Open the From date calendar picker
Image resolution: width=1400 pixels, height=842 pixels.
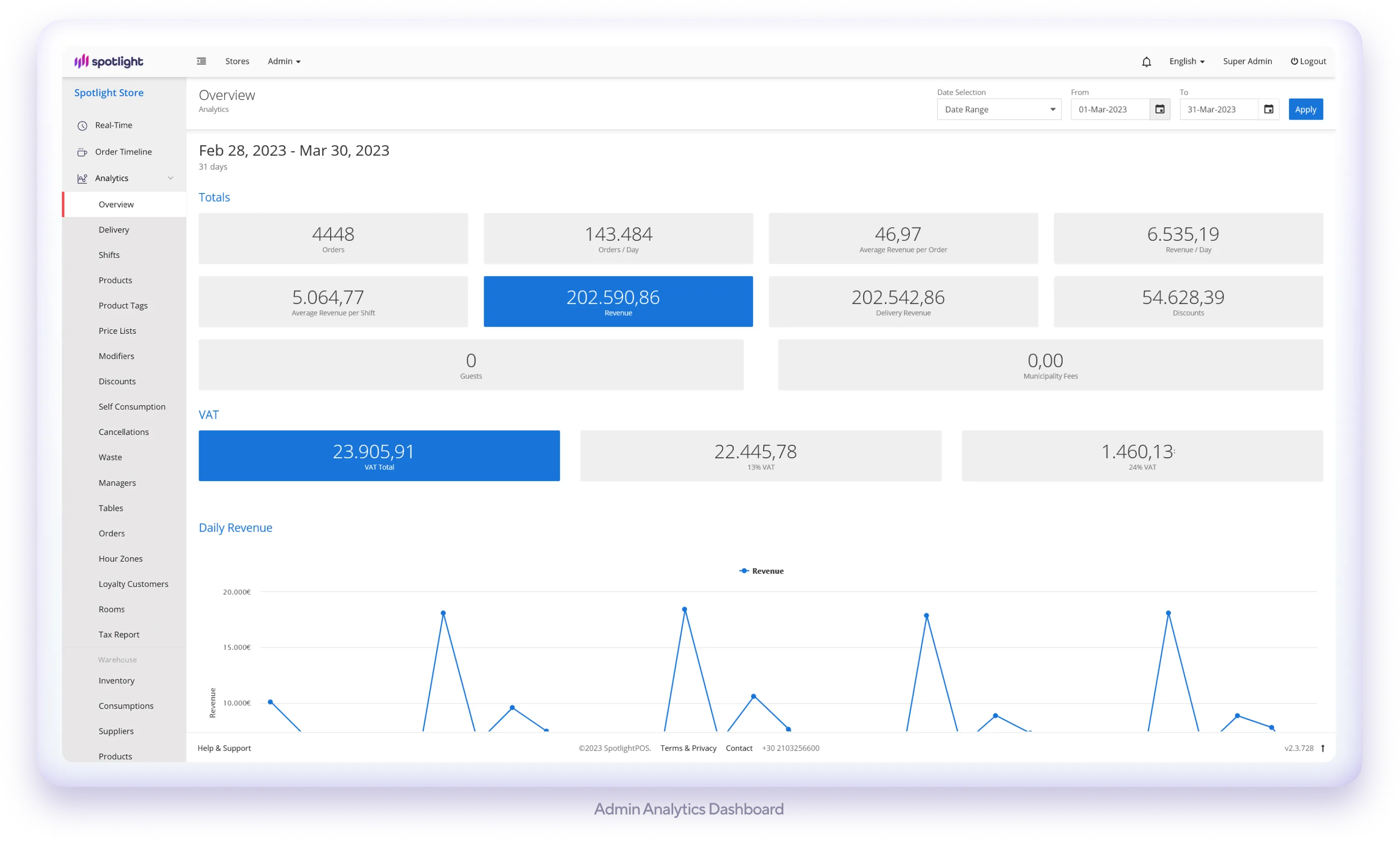(x=1159, y=110)
